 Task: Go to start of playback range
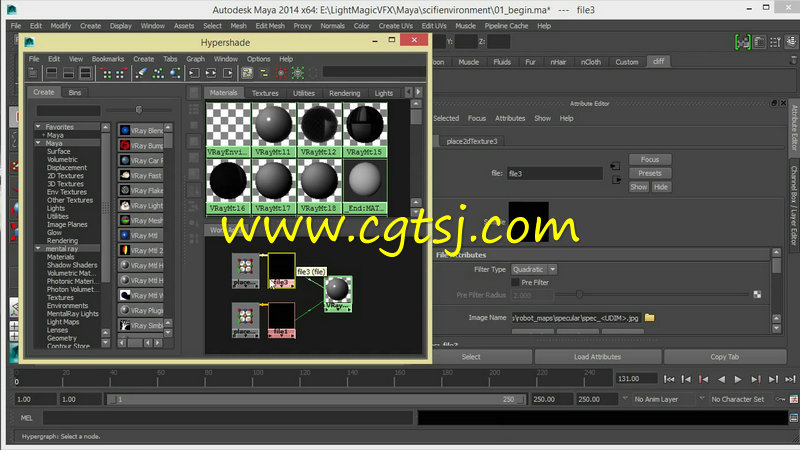coord(669,379)
